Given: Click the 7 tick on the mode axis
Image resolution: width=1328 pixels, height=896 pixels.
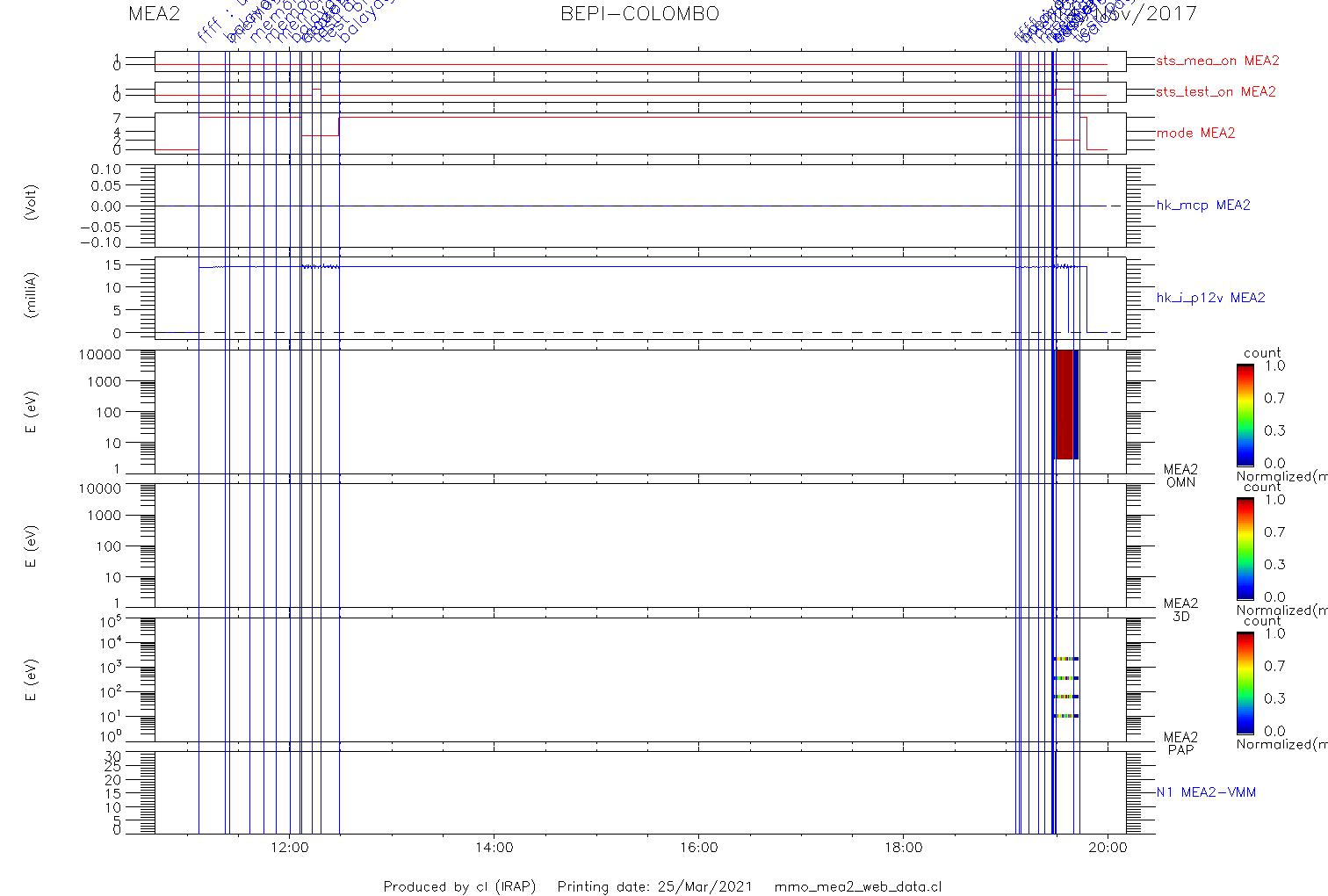Looking at the screenshot, I should [117, 118].
